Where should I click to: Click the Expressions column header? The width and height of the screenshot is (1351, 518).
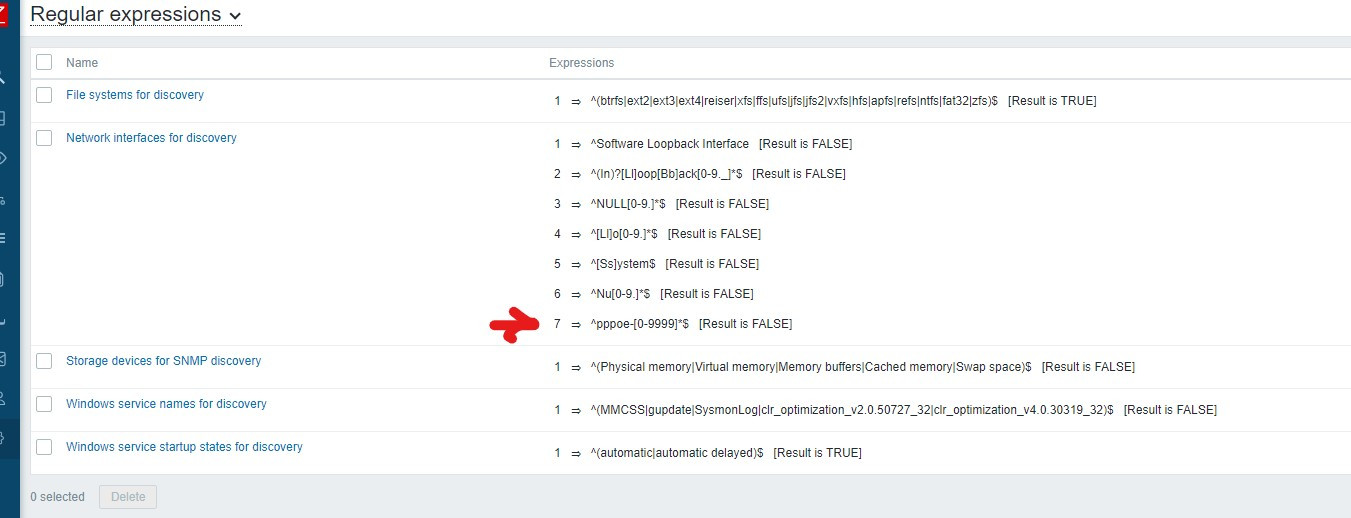pyautogui.click(x=581, y=63)
